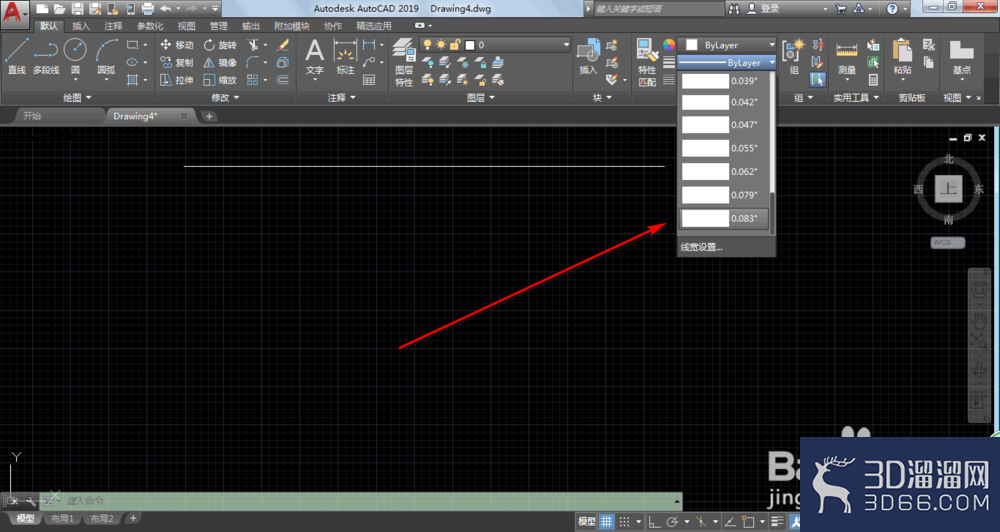
Task: Switch to the 视图 ribbon tab
Action: pos(186,26)
